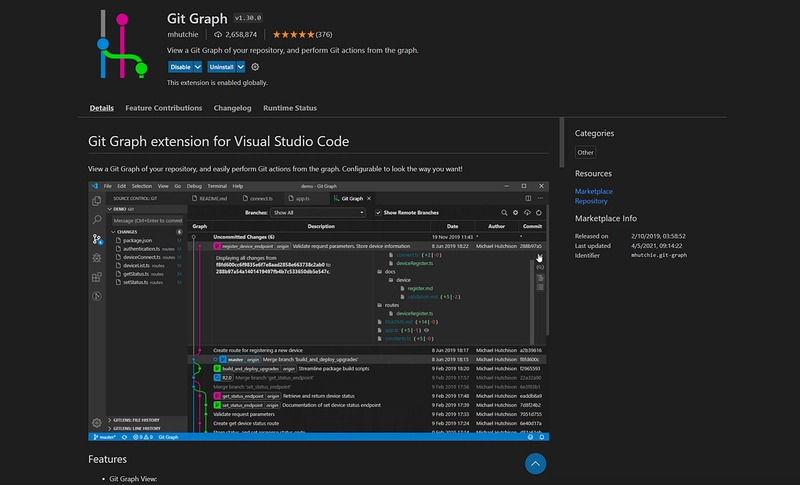Click the sync icon in demo status bar
Viewport: 800px width, 485px height.
pos(124,437)
